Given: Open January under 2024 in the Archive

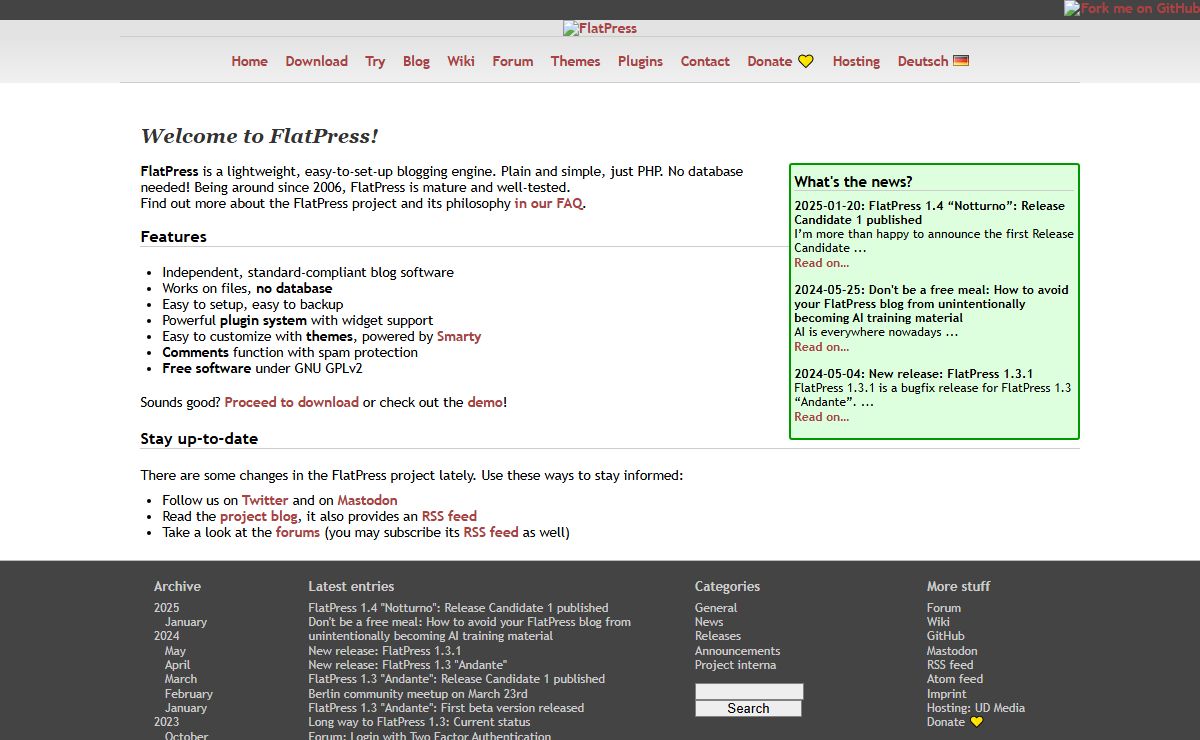Looking at the screenshot, I should (186, 708).
